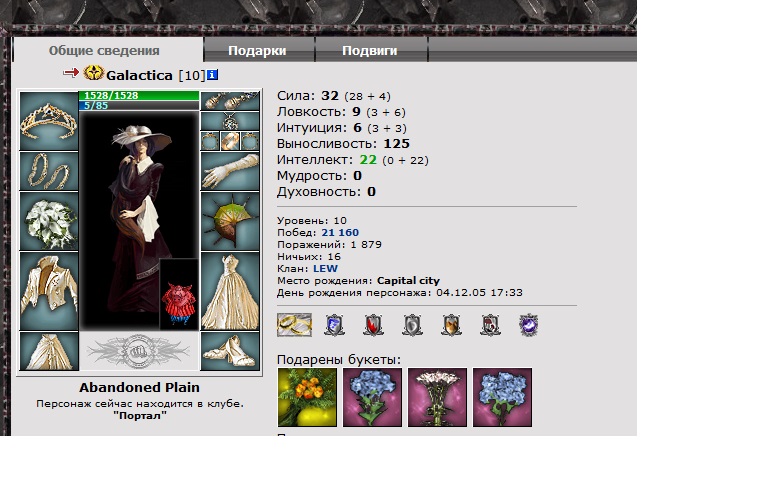Inspect the golden tiara equipment slot
Screen dimensions: 768x480
[49, 121]
